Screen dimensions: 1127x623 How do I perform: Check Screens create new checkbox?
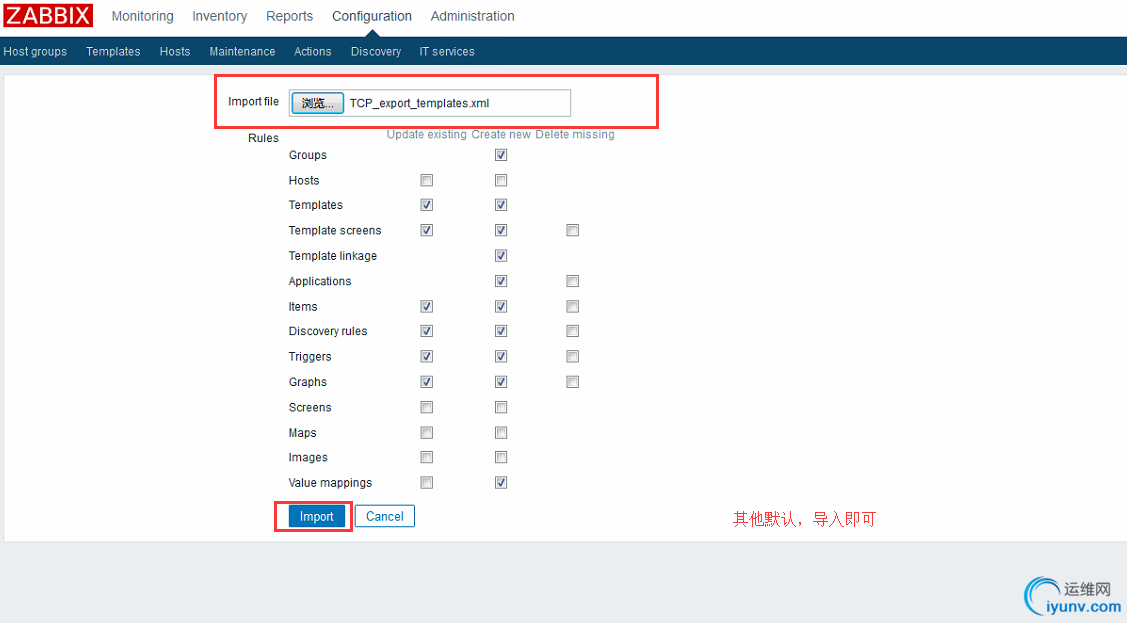tap(501, 407)
